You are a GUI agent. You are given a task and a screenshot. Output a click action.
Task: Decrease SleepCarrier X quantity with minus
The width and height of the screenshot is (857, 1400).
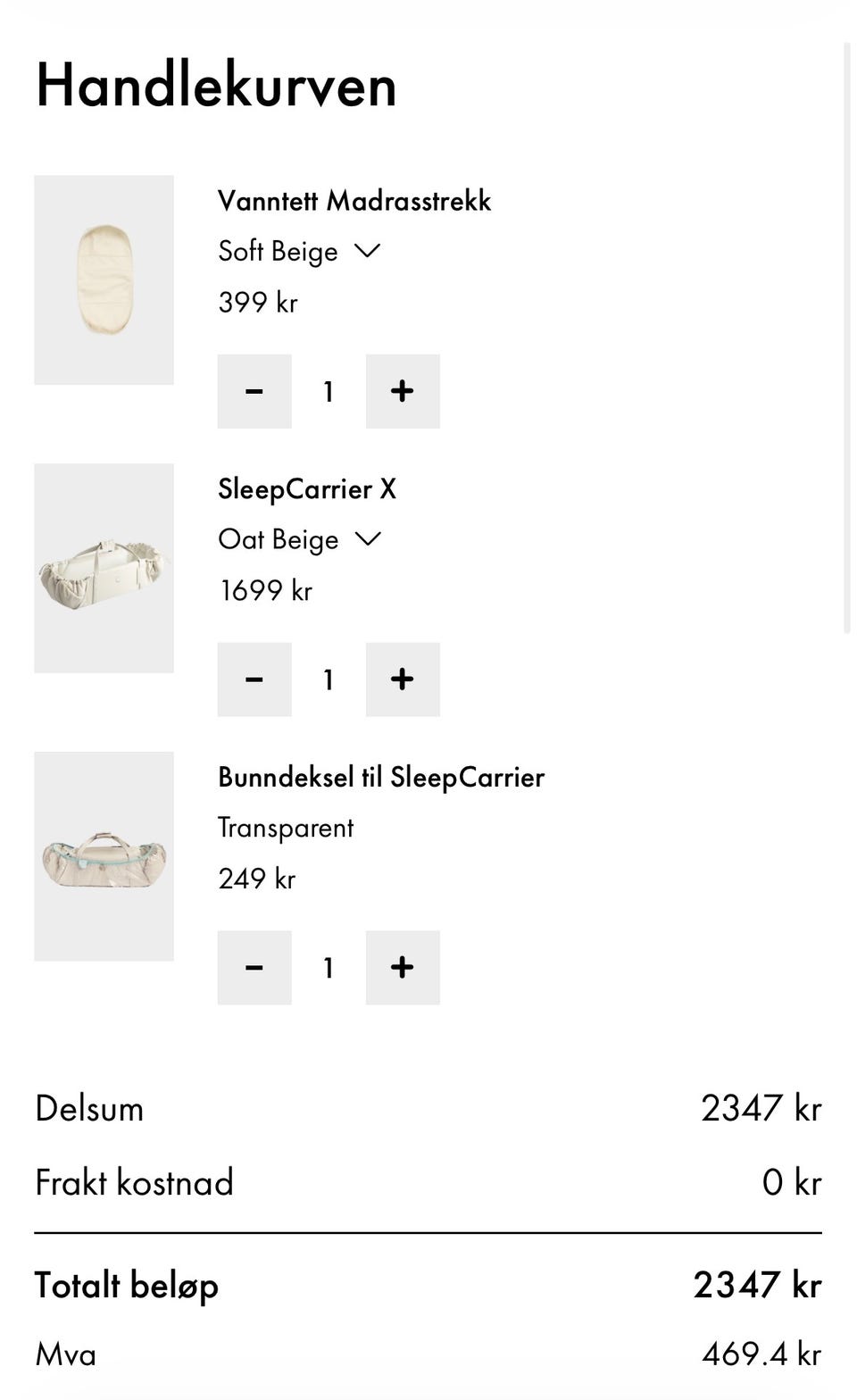(254, 679)
